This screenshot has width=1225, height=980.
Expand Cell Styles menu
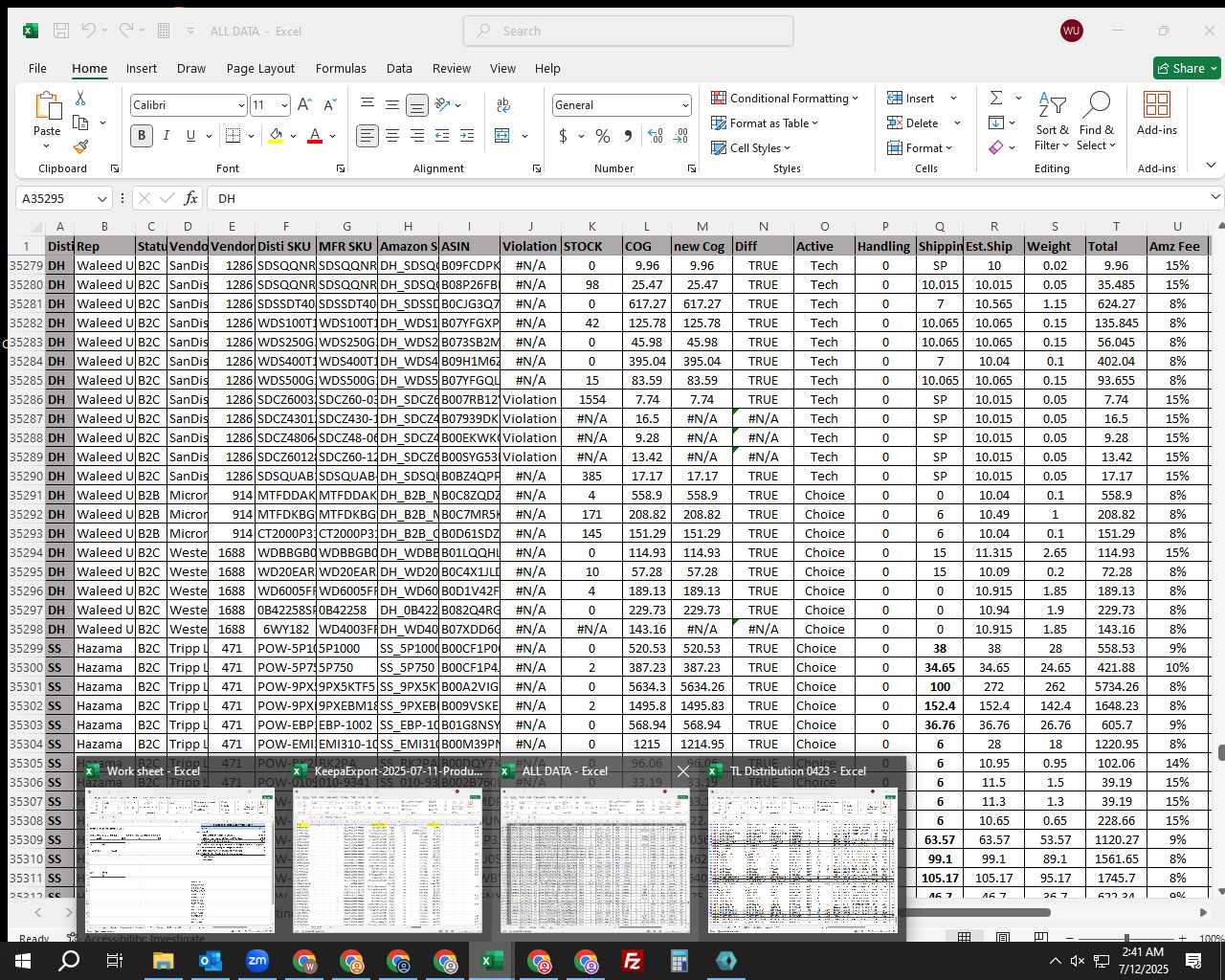point(750,147)
